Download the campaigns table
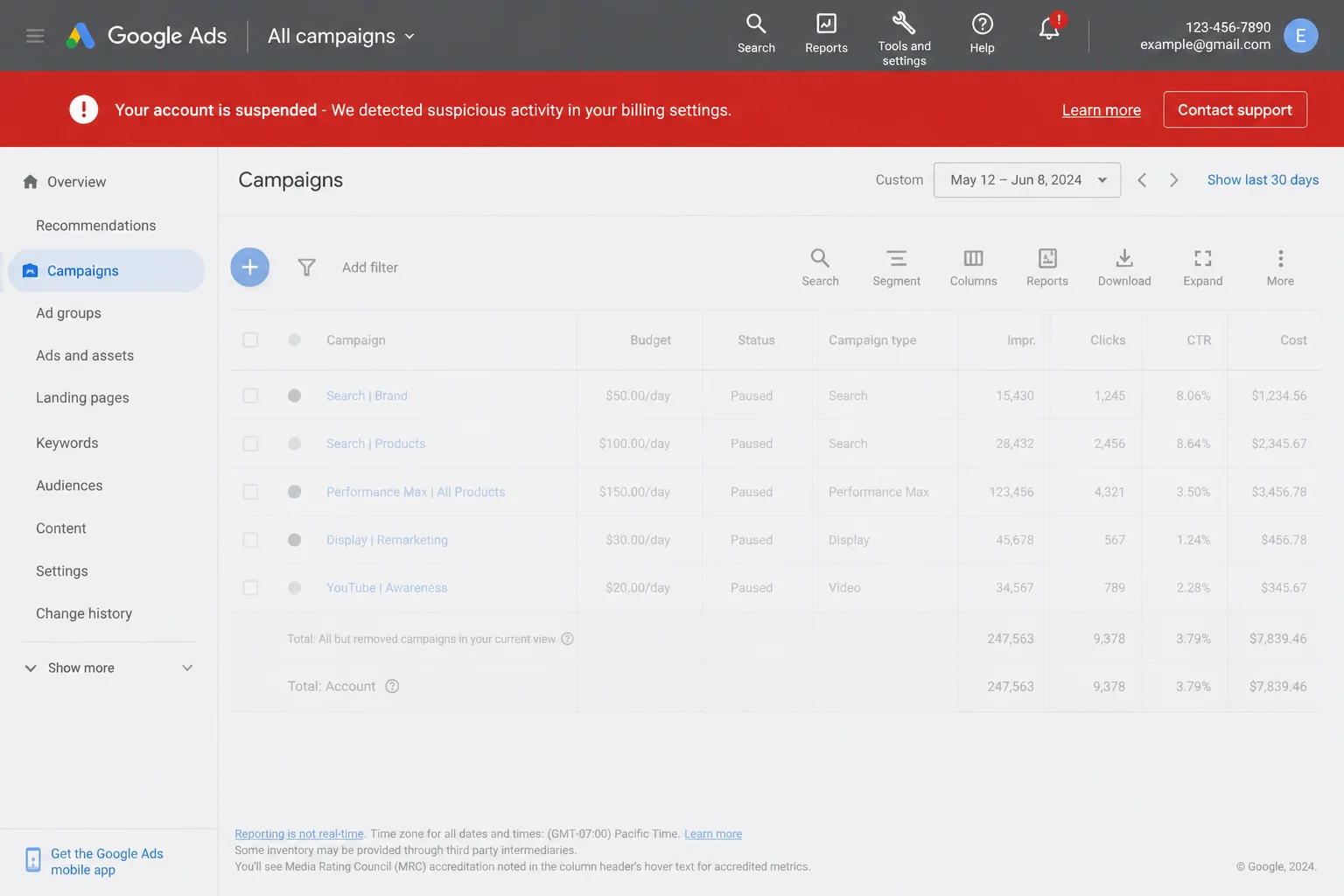 (1124, 267)
